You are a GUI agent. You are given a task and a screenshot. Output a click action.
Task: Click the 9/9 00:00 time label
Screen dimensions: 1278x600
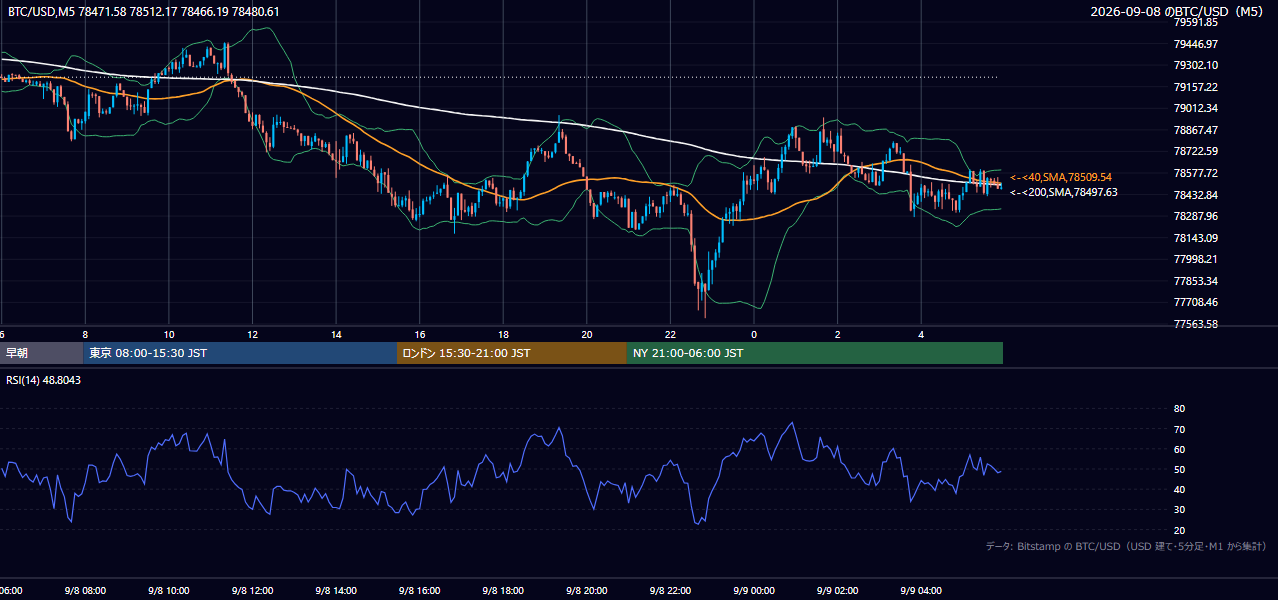pyautogui.click(x=753, y=590)
